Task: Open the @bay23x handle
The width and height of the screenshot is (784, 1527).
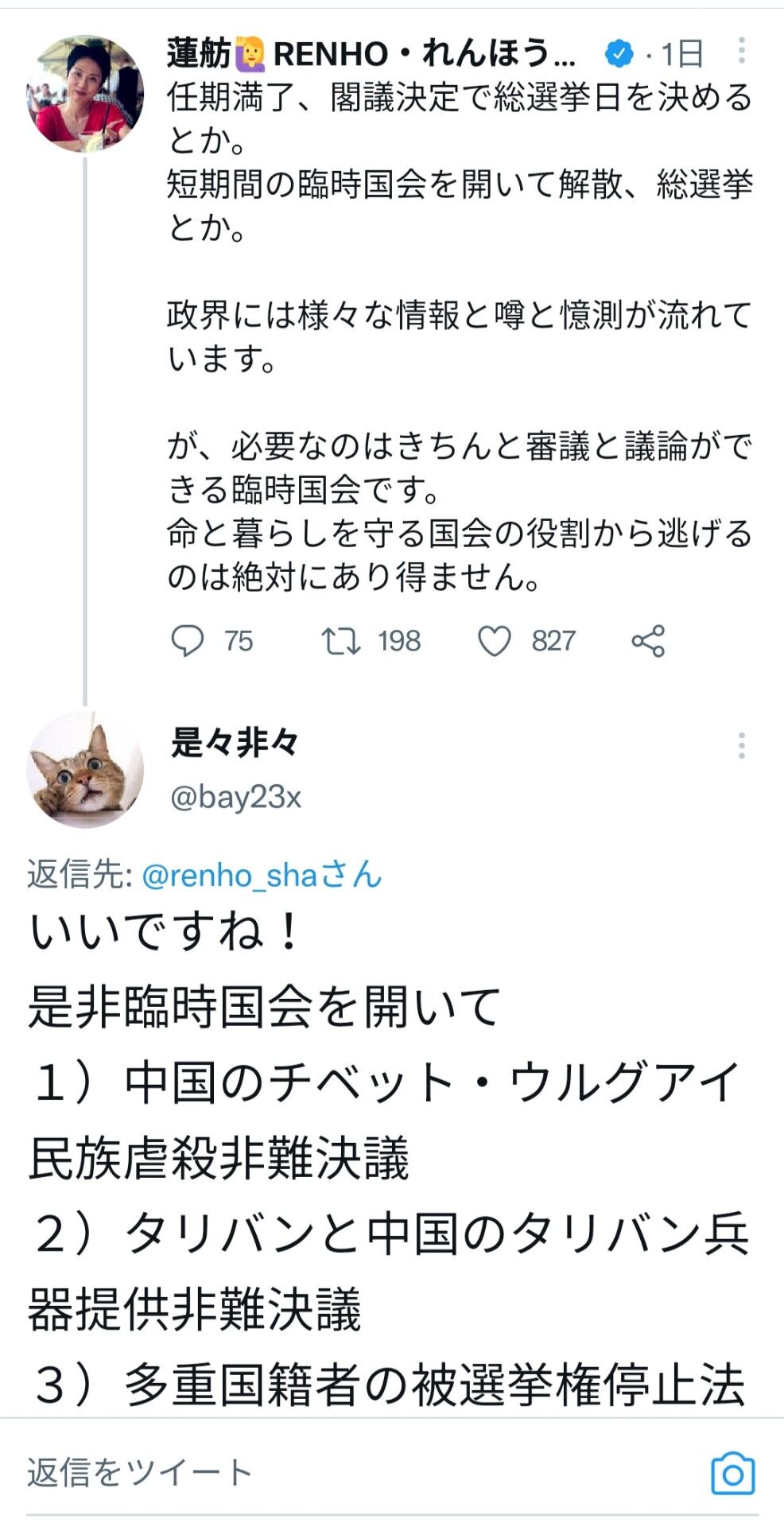Action: tap(236, 796)
